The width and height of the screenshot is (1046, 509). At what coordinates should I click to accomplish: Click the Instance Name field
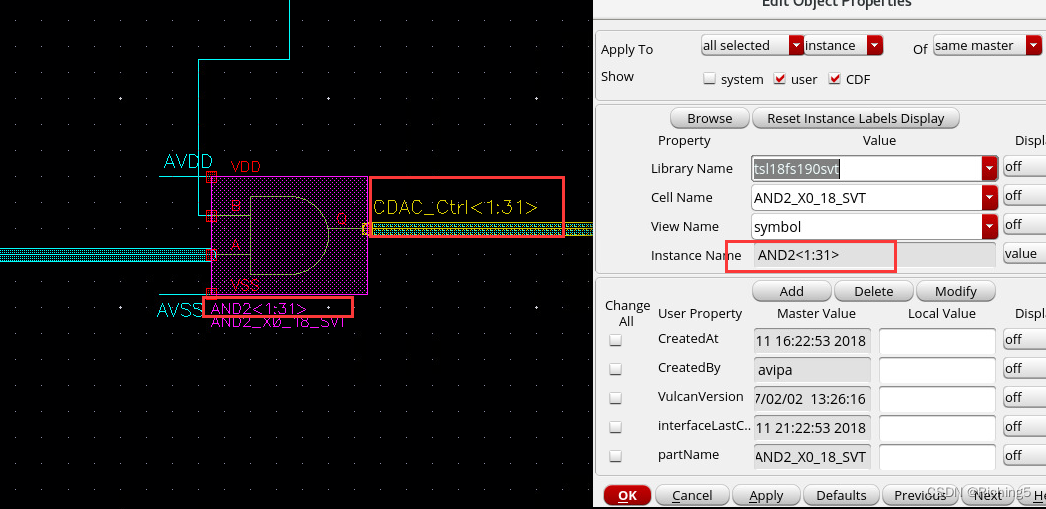coord(860,255)
